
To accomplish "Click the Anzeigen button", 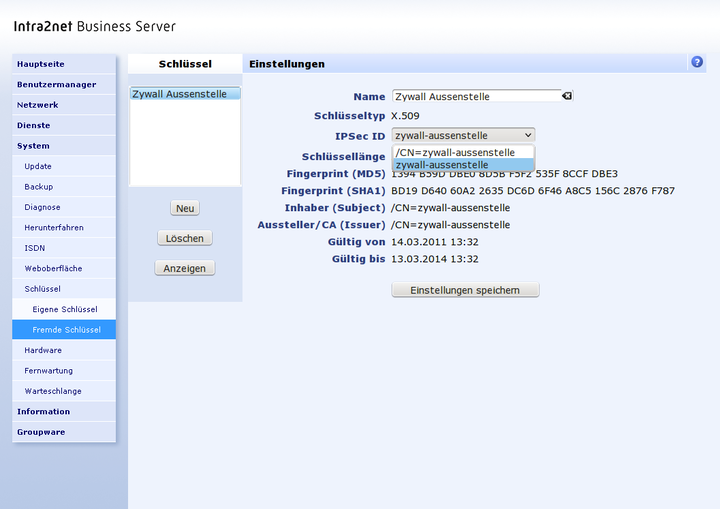I will click(185, 268).
